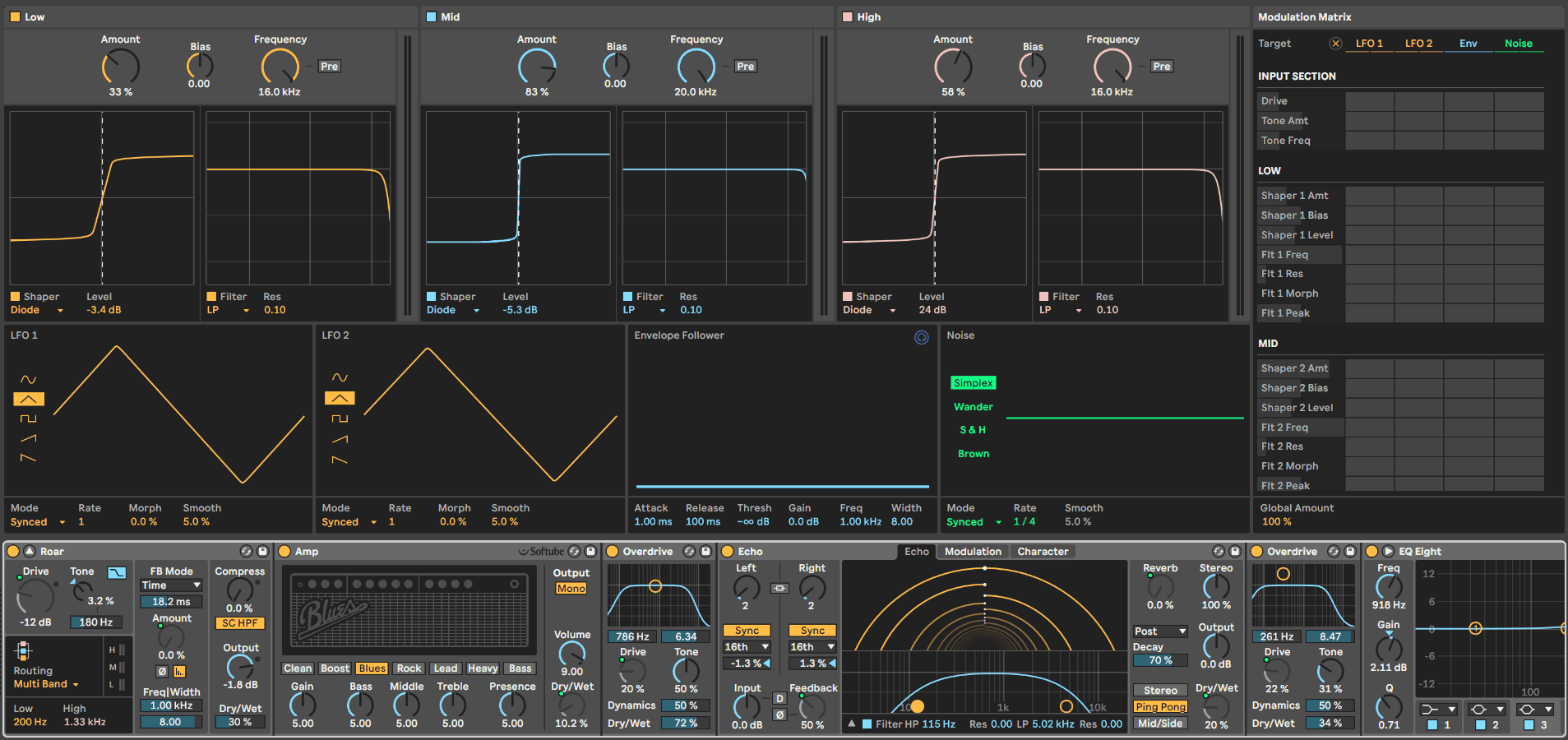Click the hot-swap icon on the Roar title bar
Viewport: 1568px width, 740px height.
[x=246, y=553]
